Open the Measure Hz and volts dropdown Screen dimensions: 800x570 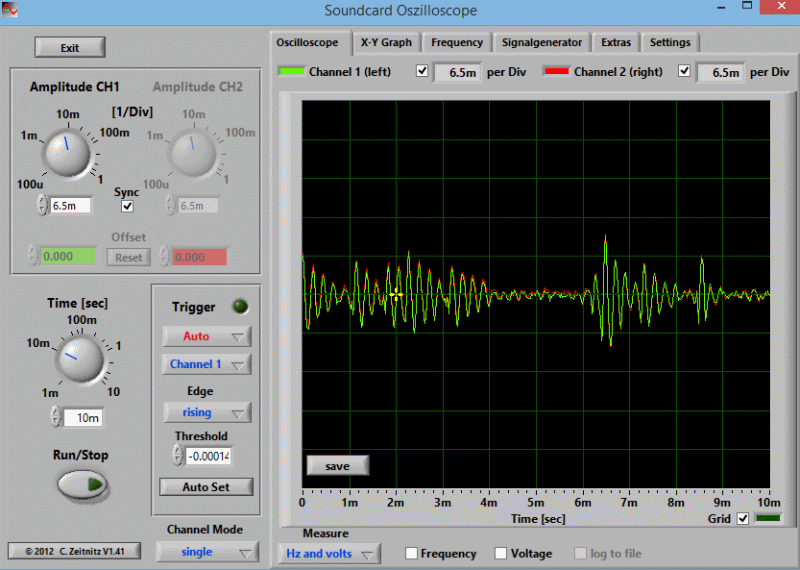(x=329, y=554)
